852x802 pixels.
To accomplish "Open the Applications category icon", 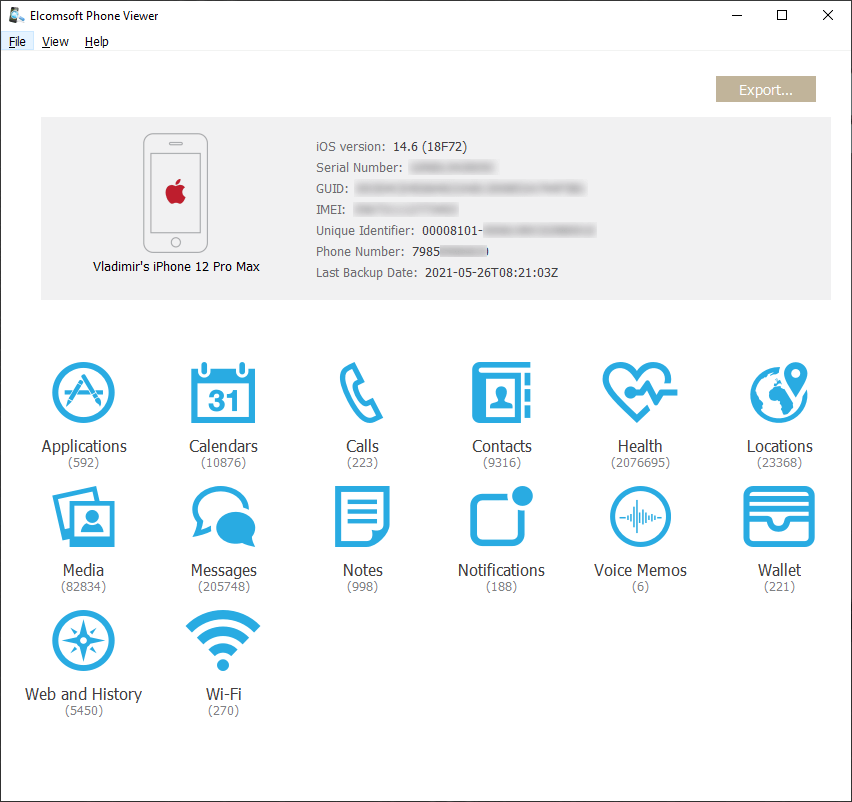I will click(x=83, y=392).
